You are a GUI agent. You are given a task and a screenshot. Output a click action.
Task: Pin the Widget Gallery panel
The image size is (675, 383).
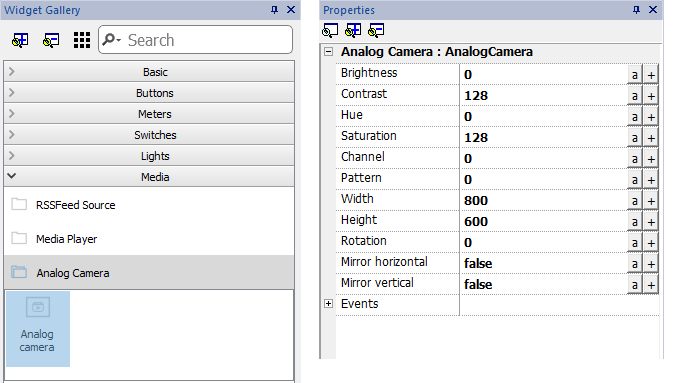click(x=274, y=9)
